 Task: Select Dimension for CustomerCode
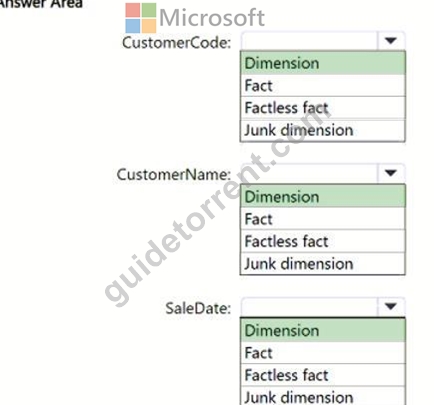(x=323, y=63)
